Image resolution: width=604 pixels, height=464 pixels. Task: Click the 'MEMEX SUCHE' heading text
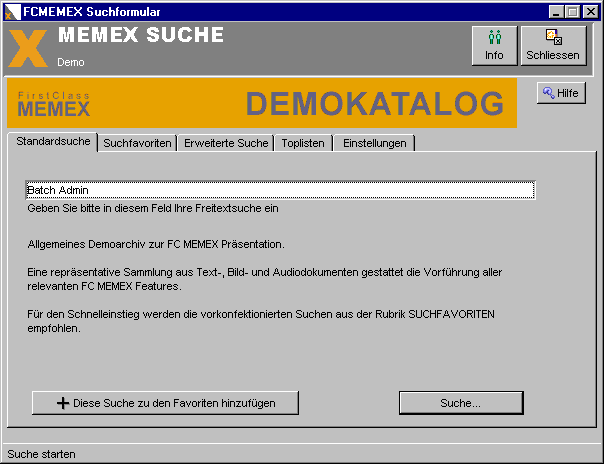coord(141,35)
